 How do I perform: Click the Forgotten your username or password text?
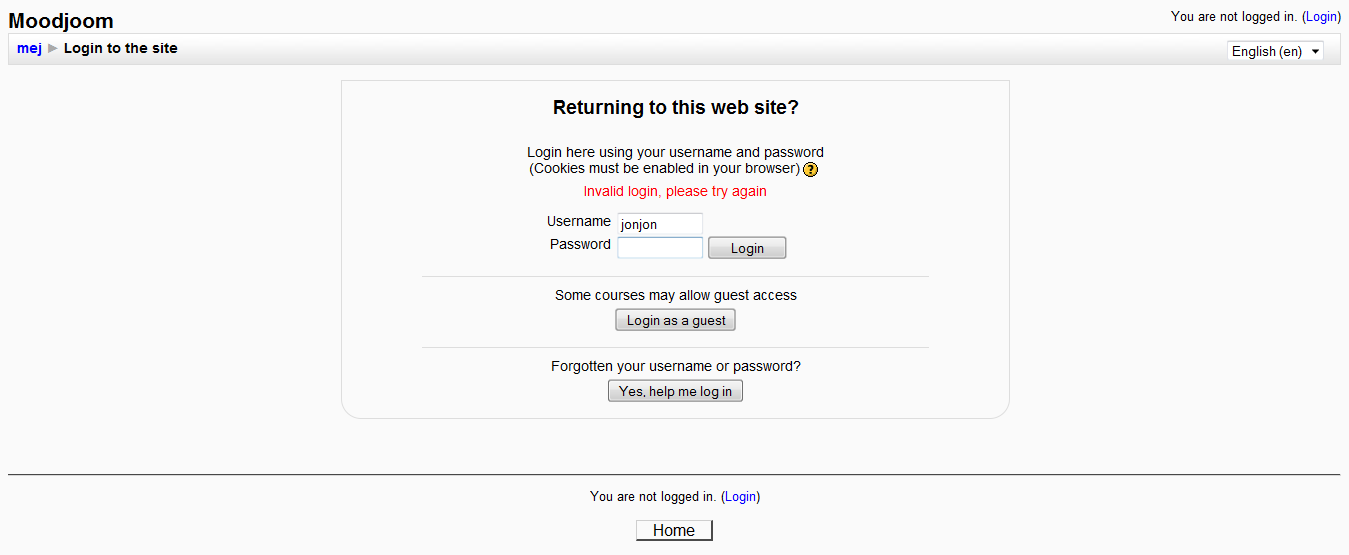coord(675,366)
